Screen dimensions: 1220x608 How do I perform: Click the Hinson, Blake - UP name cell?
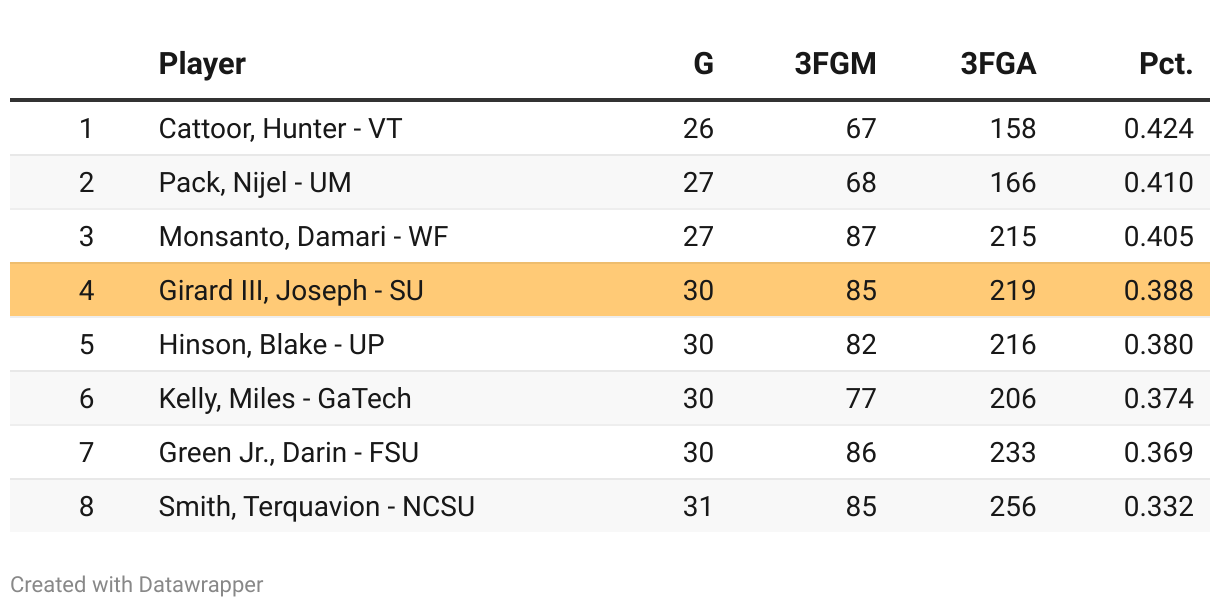click(272, 345)
